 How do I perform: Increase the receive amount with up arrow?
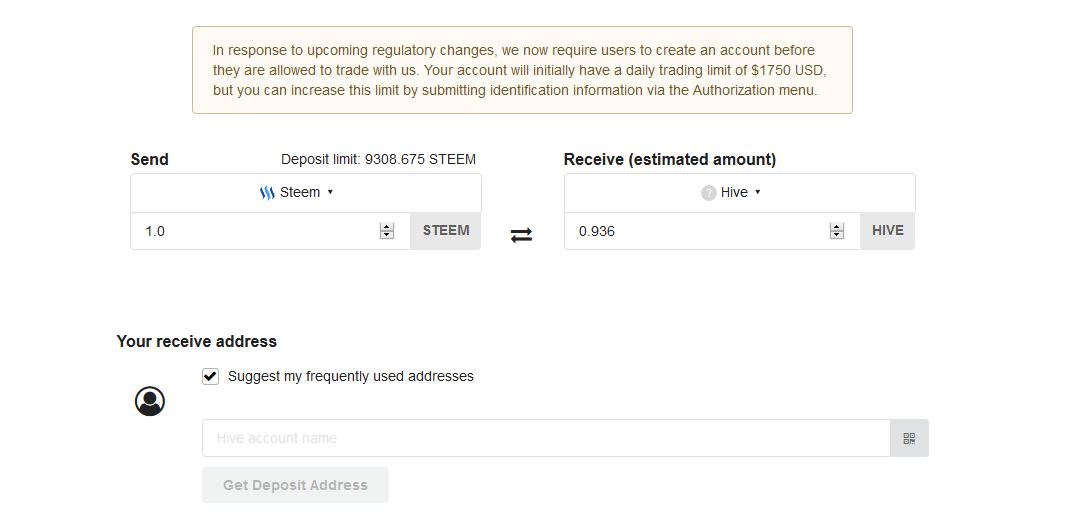click(837, 227)
